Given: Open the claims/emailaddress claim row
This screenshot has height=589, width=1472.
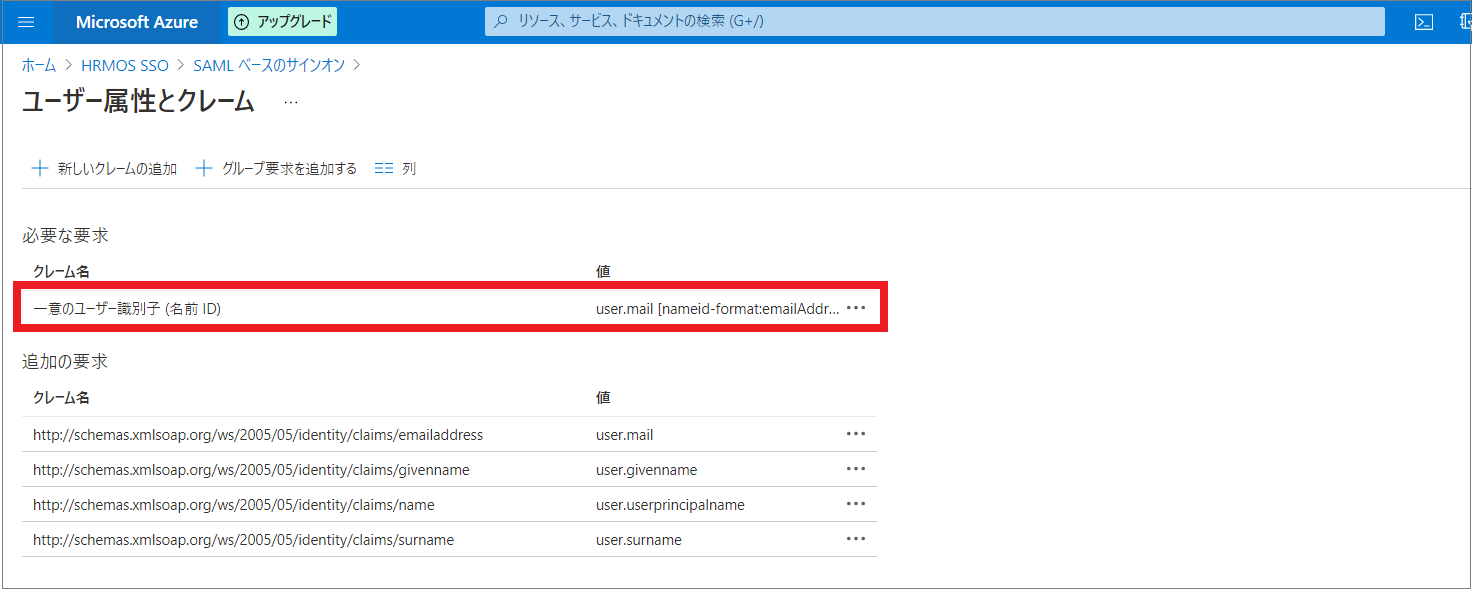Looking at the screenshot, I should click(258, 435).
